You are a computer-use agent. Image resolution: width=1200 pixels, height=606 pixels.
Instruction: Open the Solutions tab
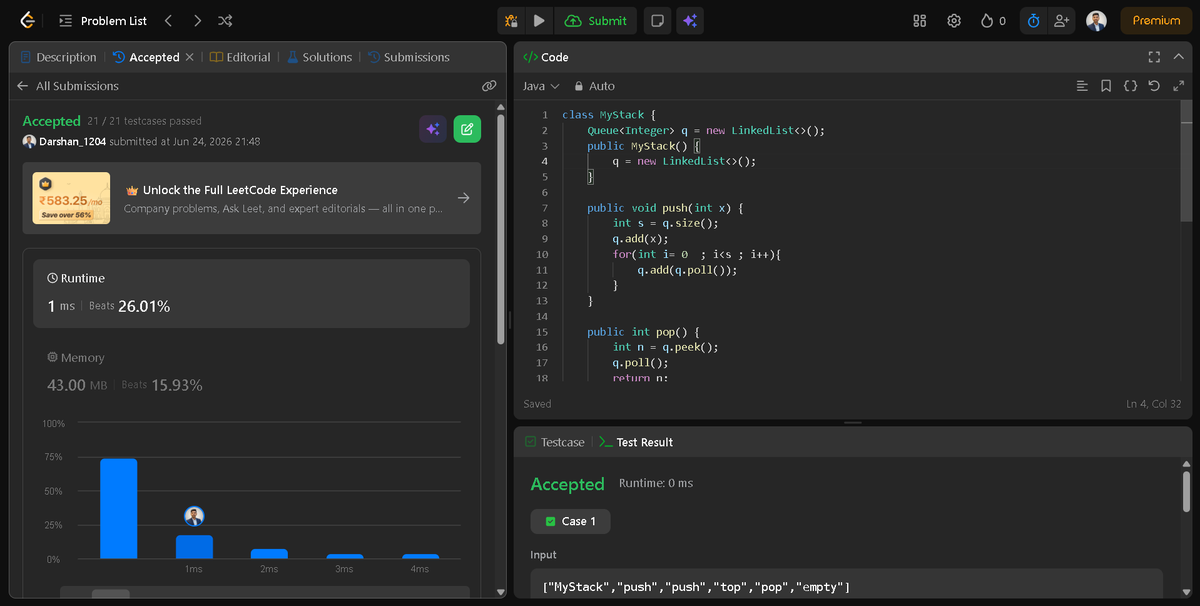(x=319, y=57)
